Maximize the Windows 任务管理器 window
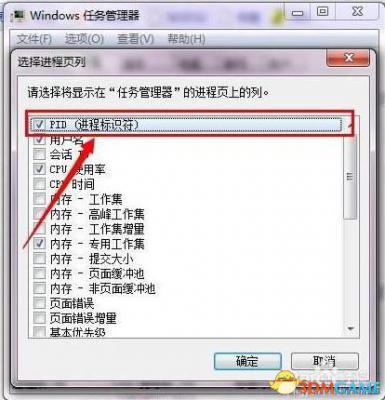The image size is (385, 400). (x=322, y=12)
